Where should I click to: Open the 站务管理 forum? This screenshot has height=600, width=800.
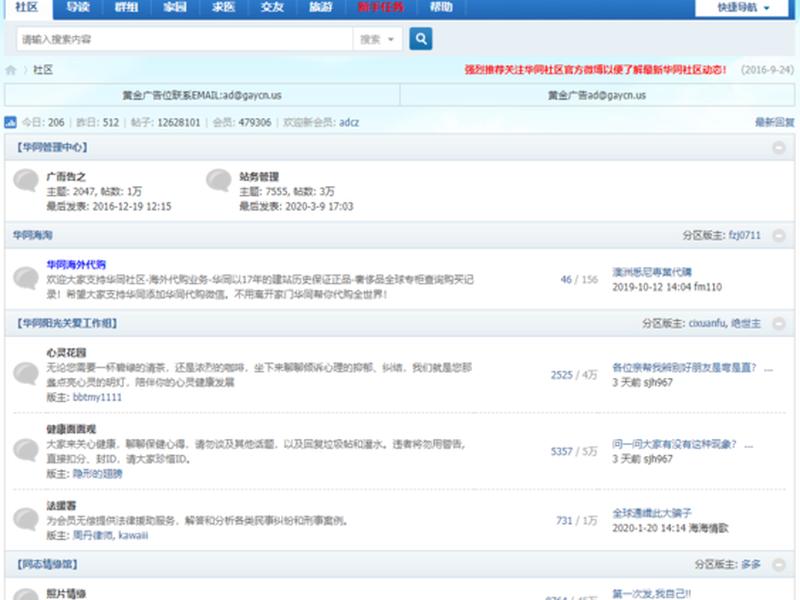(x=259, y=177)
